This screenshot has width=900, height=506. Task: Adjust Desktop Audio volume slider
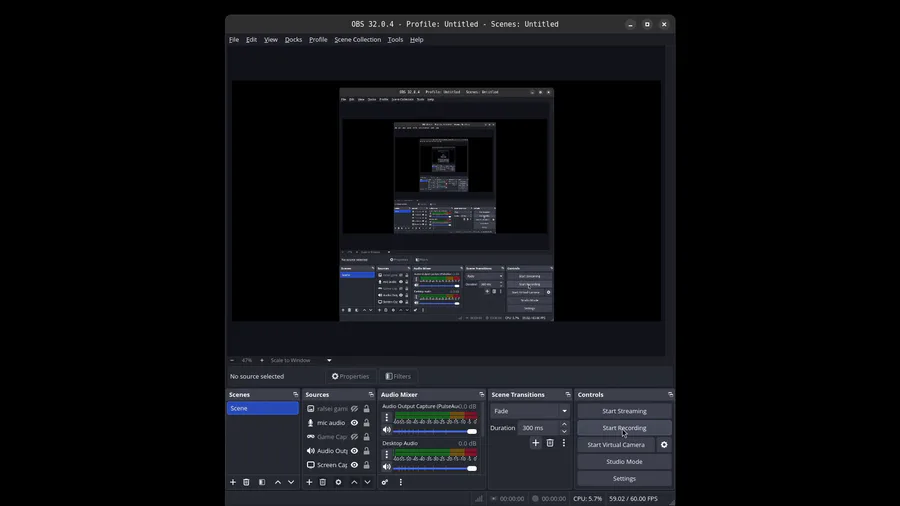(x=435, y=468)
